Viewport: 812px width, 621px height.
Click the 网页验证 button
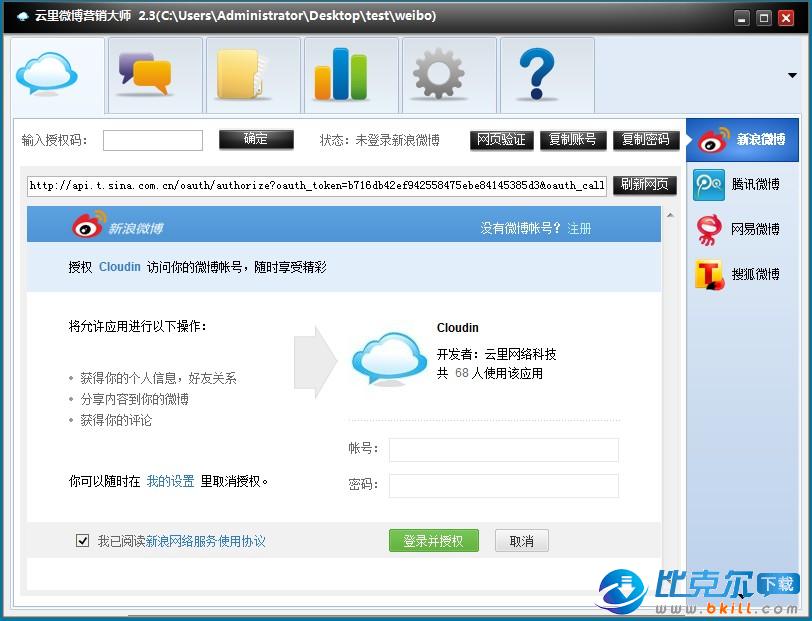click(501, 140)
